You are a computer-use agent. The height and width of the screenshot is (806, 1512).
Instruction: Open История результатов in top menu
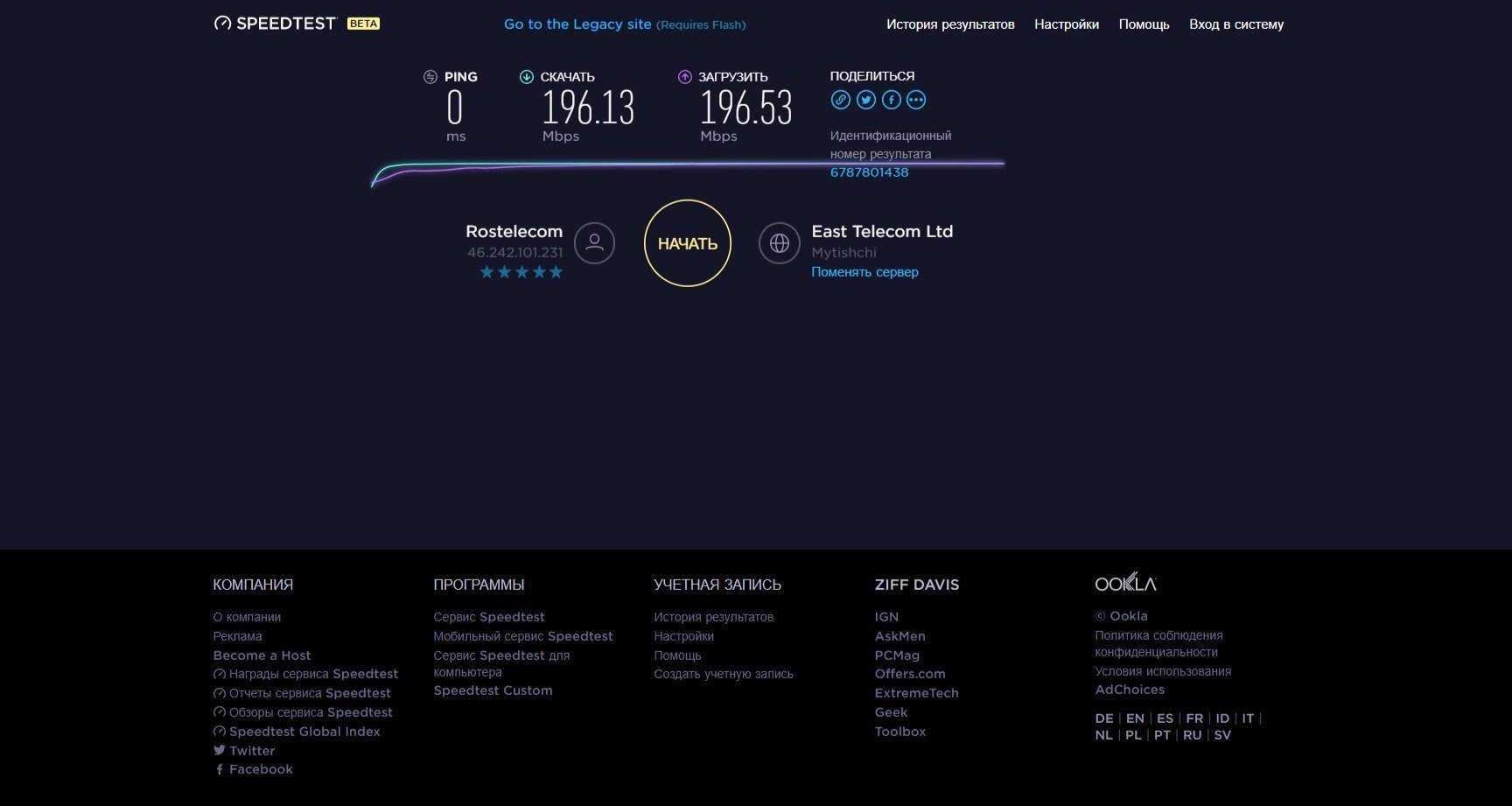tap(950, 25)
